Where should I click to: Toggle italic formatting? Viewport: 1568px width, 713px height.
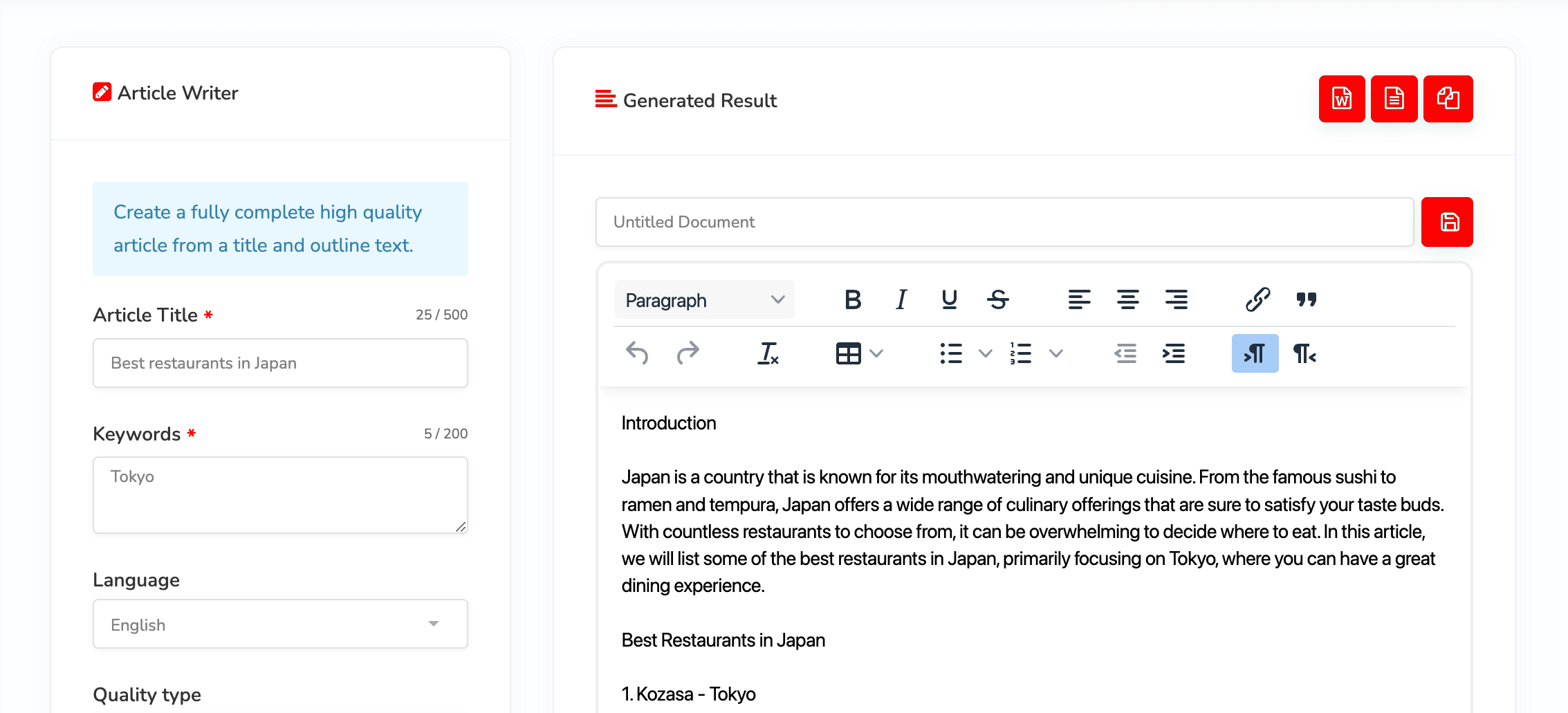901,299
